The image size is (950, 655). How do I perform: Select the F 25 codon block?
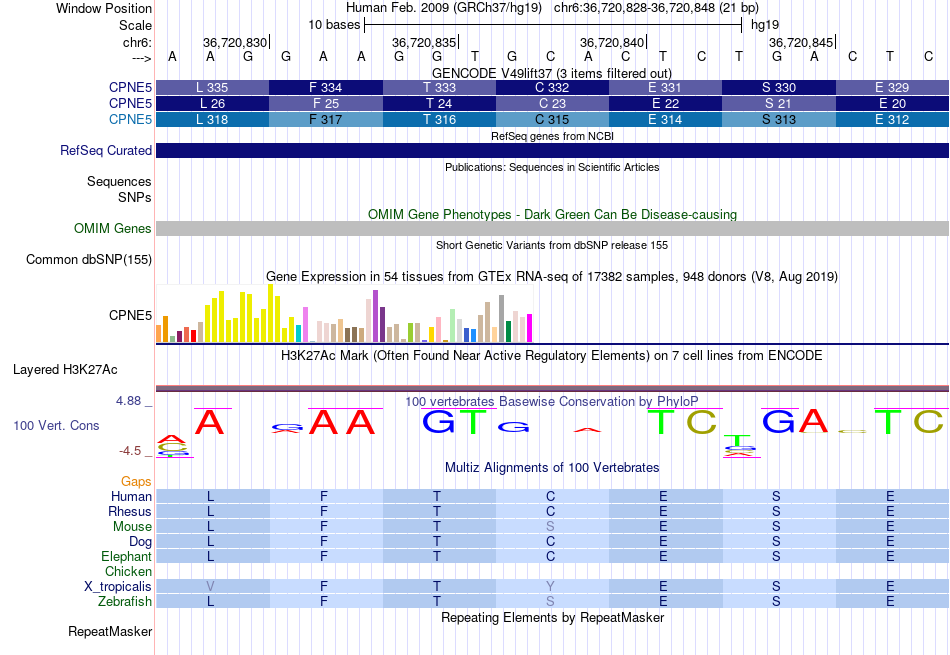click(x=326, y=104)
